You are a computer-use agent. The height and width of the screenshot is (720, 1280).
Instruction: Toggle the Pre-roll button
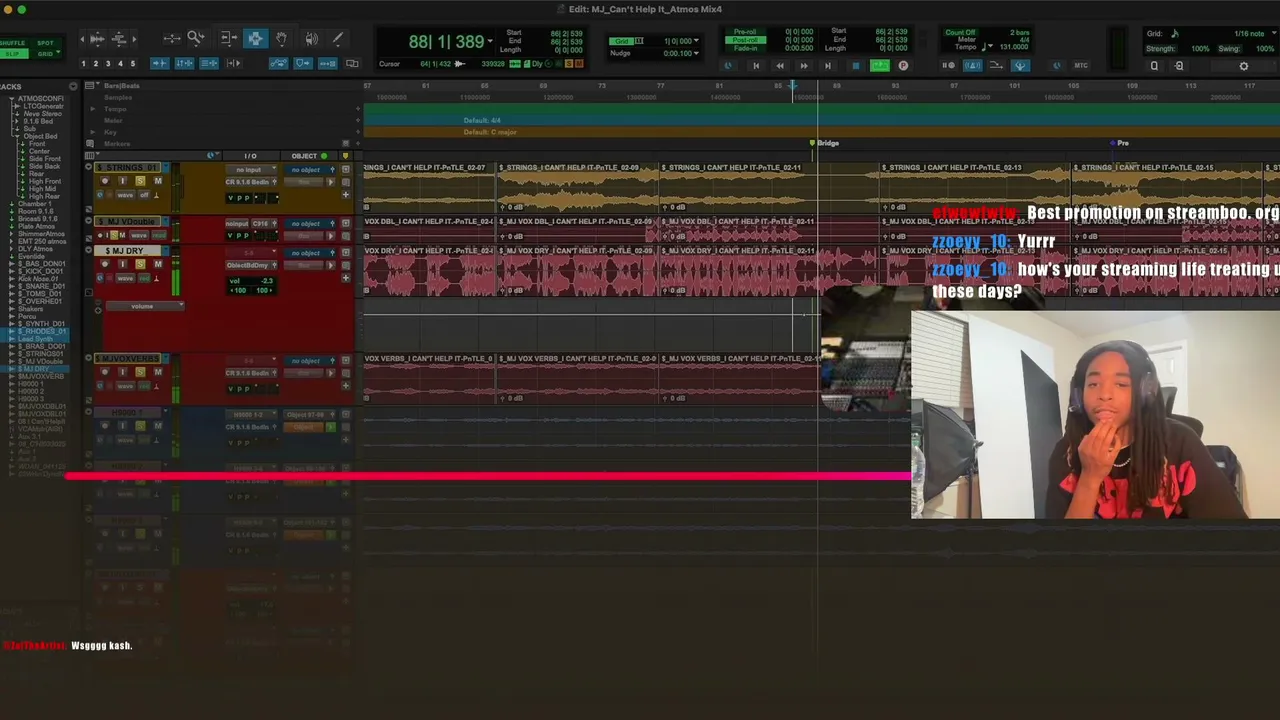(746, 33)
